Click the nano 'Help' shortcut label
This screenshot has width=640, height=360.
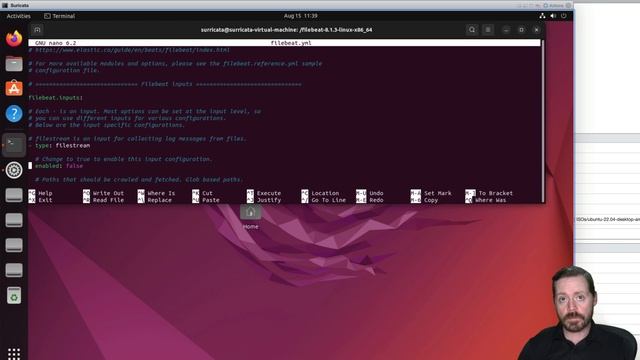45,193
